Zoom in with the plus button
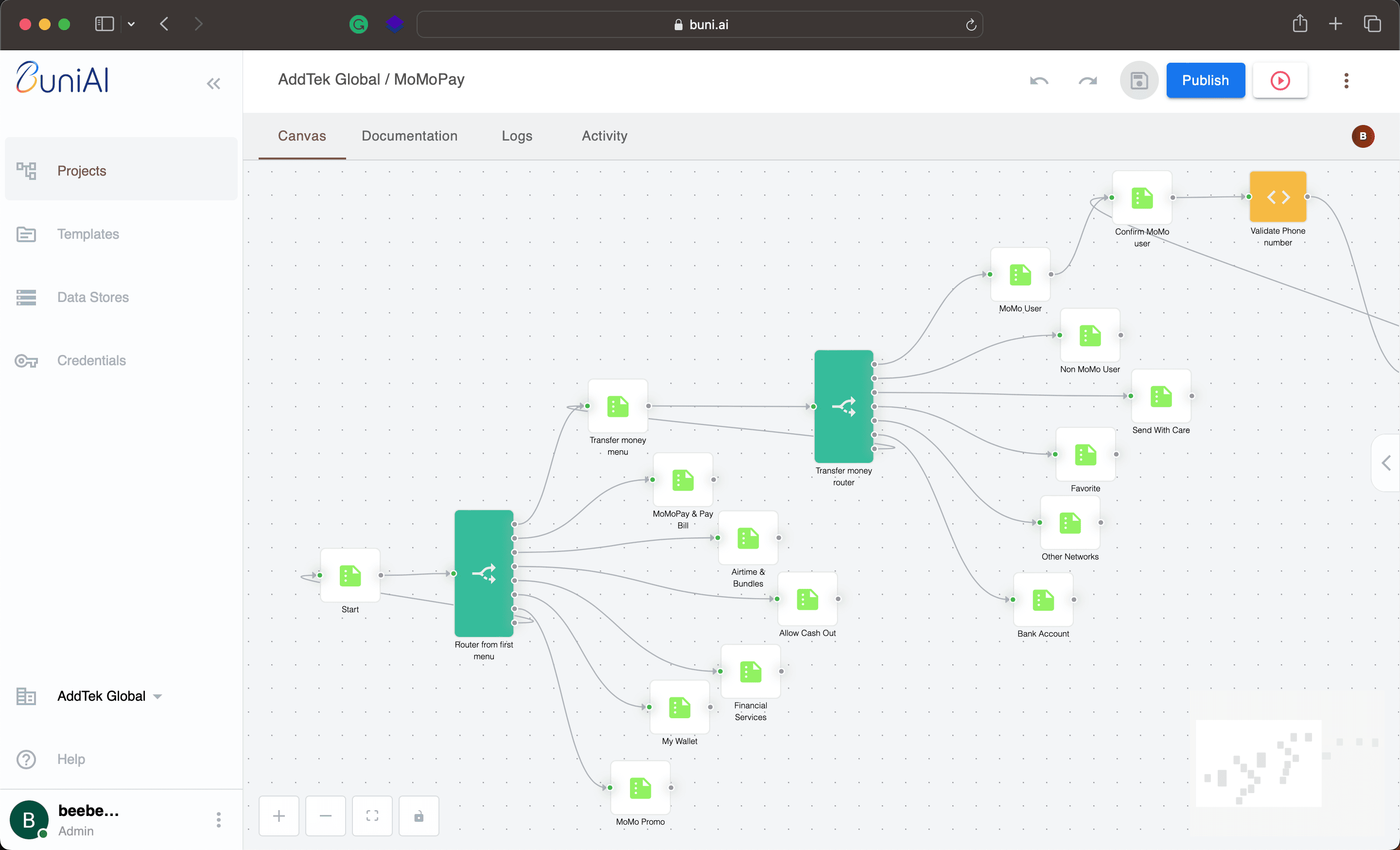 click(x=279, y=816)
